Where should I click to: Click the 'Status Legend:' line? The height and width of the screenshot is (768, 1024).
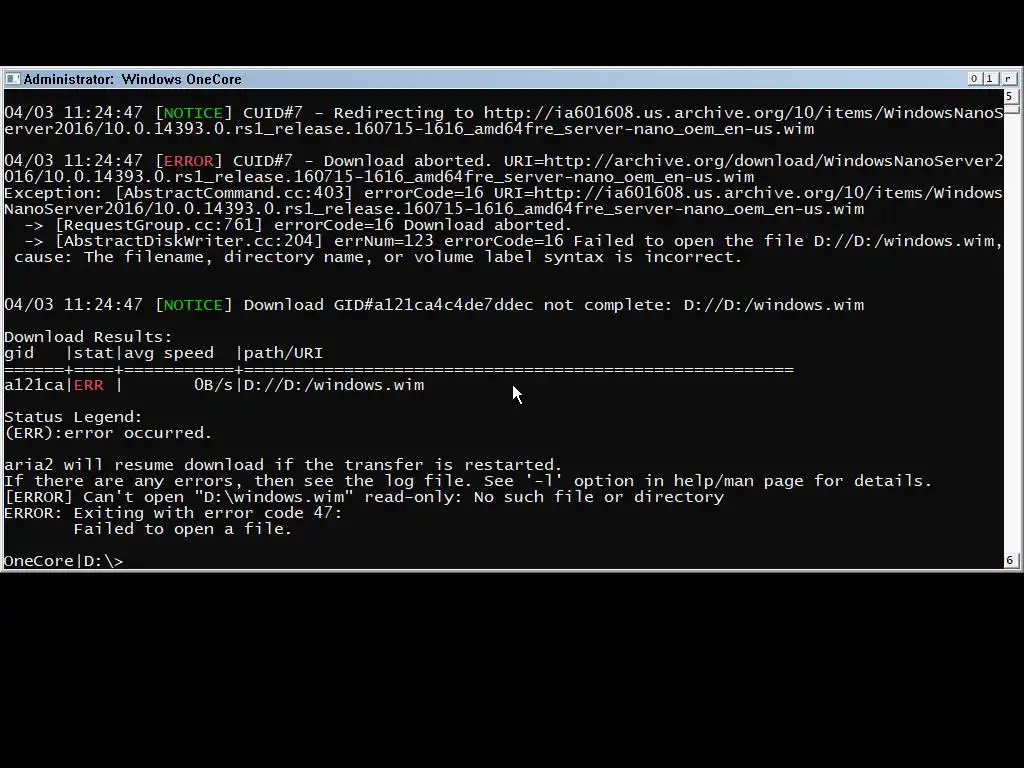click(73, 417)
